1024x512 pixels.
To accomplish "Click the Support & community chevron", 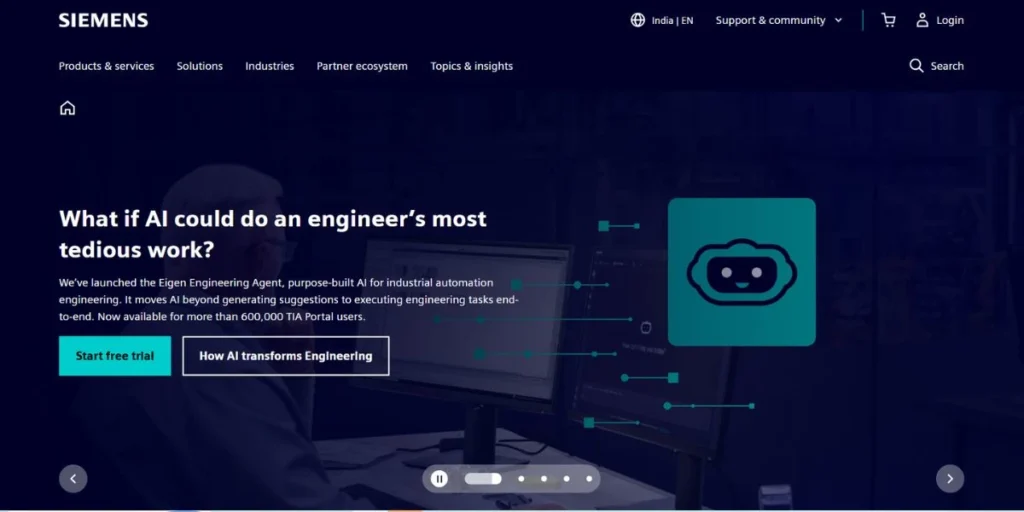I will (x=839, y=21).
